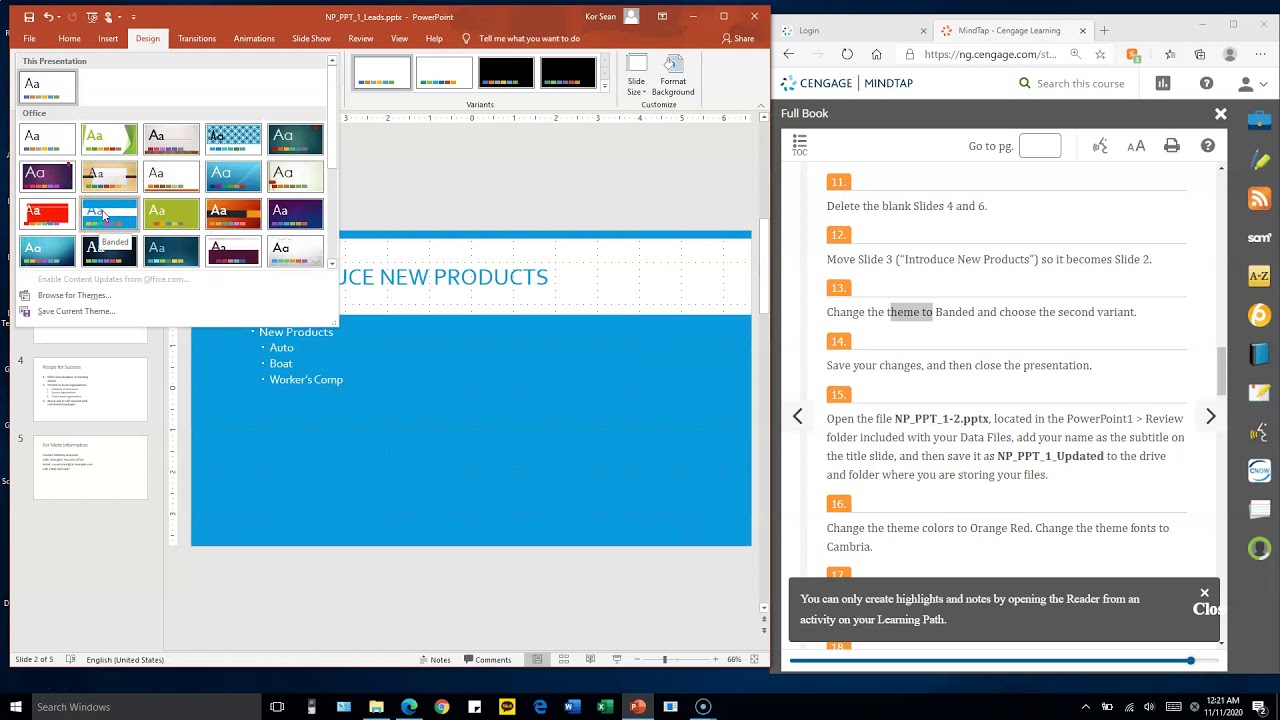1280x720 pixels.
Task: Click Search this course field
Action: click(1080, 83)
